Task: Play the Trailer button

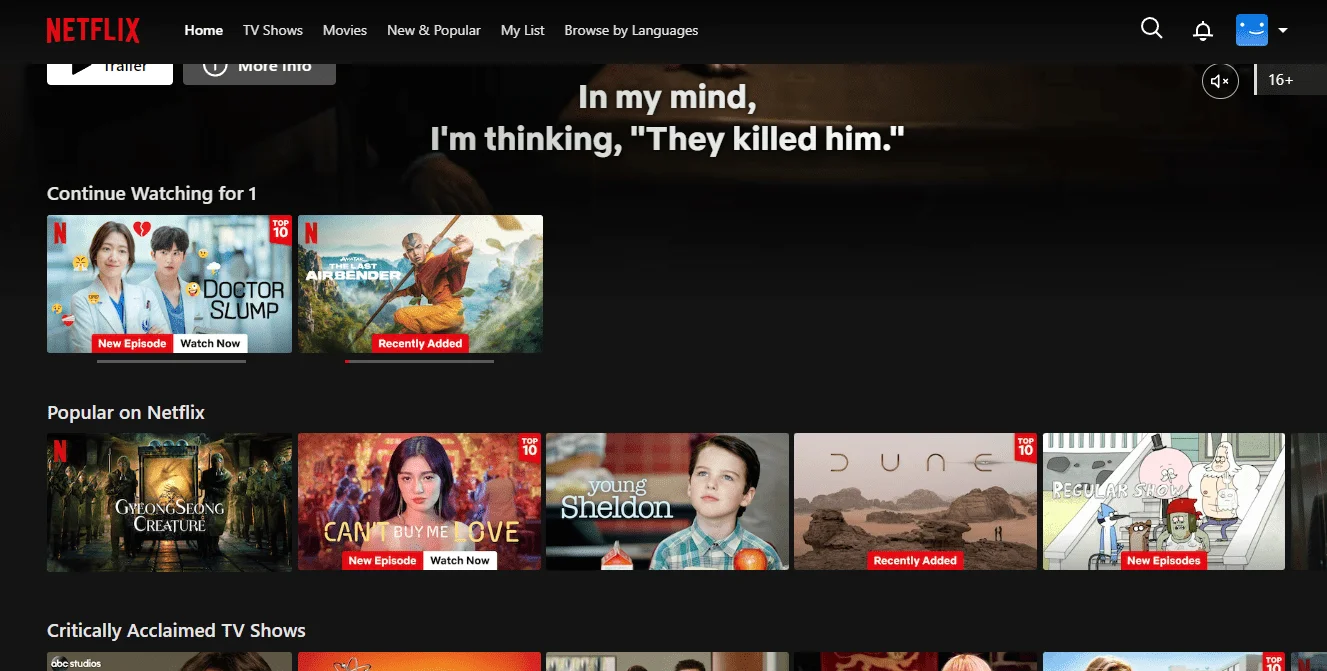Action: click(110, 72)
